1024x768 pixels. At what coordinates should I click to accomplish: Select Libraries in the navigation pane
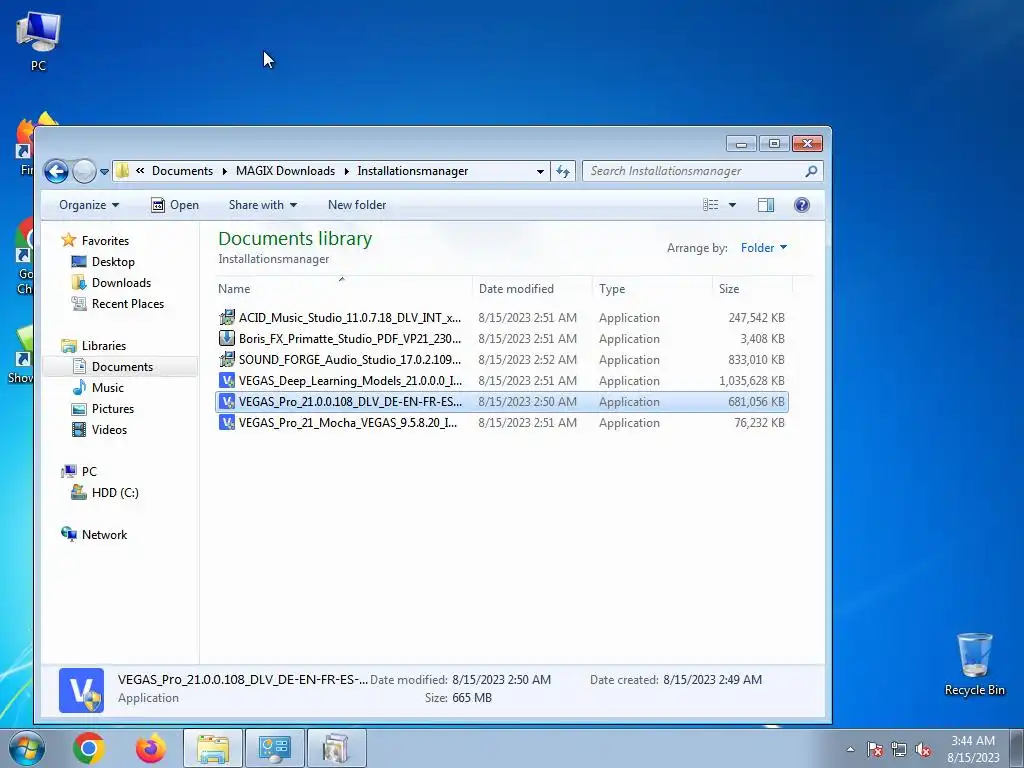pos(103,346)
